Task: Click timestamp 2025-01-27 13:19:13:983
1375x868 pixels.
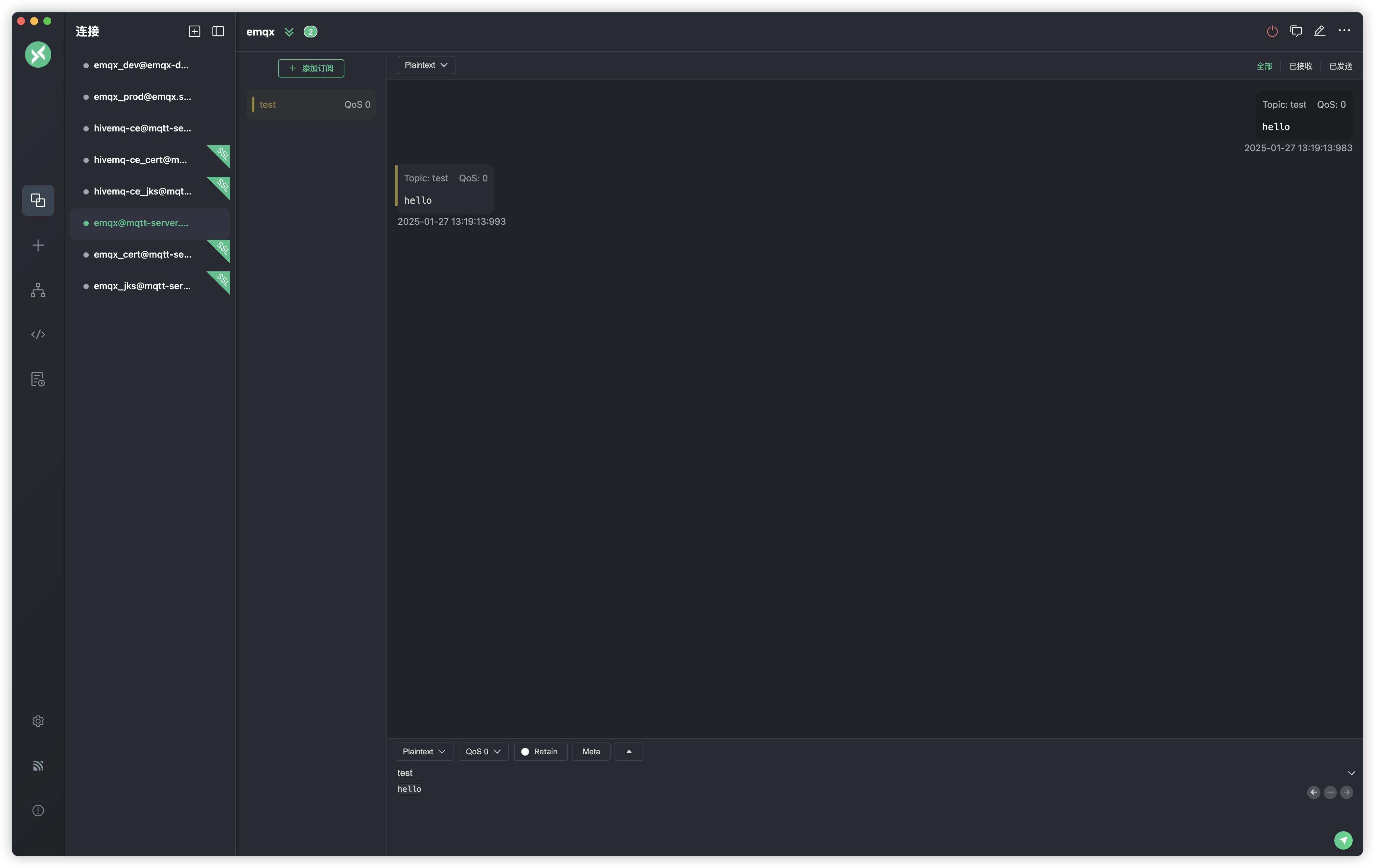Action: click(x=1298, y=148)
